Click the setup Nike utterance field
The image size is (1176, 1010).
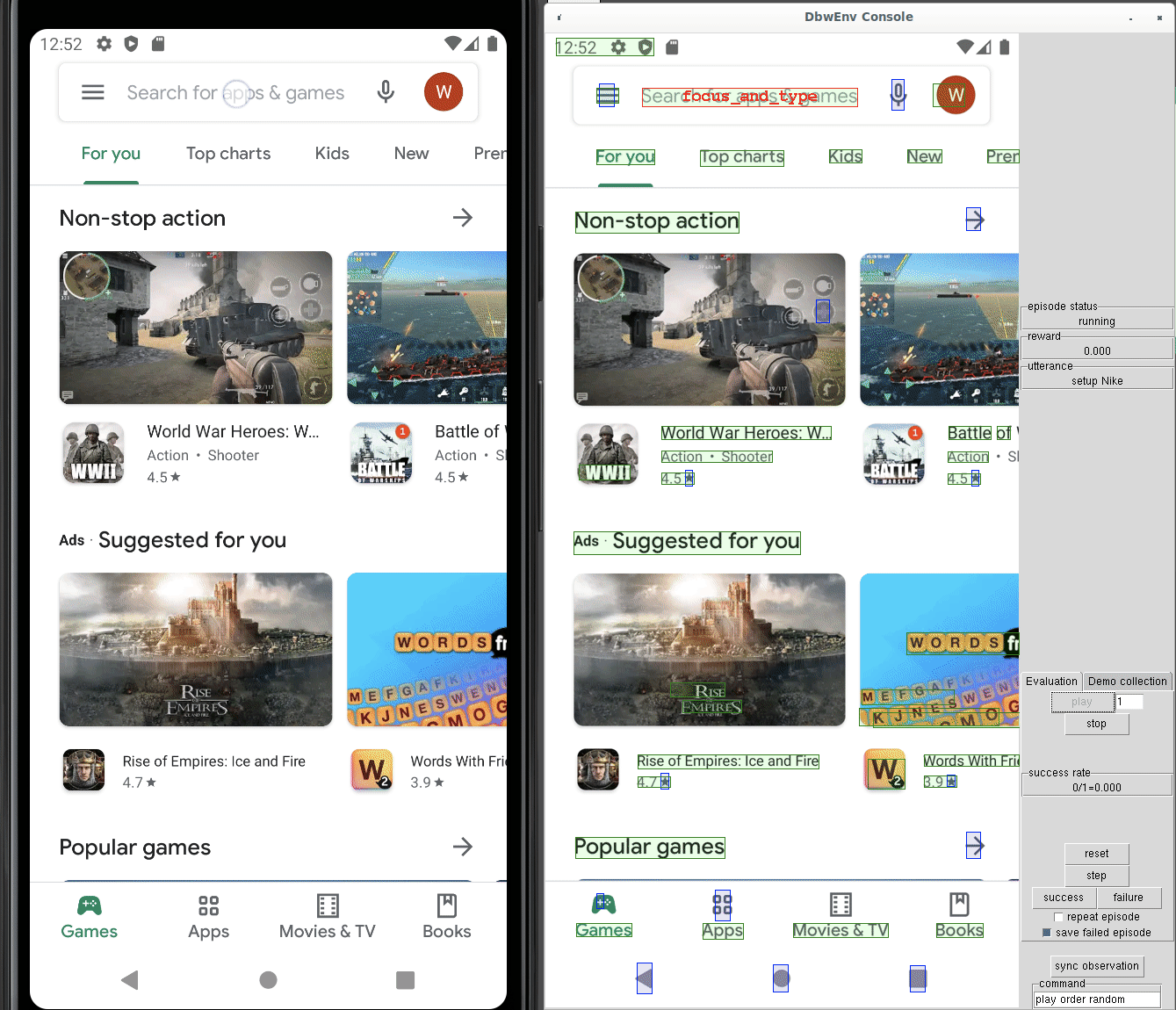click(1097, 379)
